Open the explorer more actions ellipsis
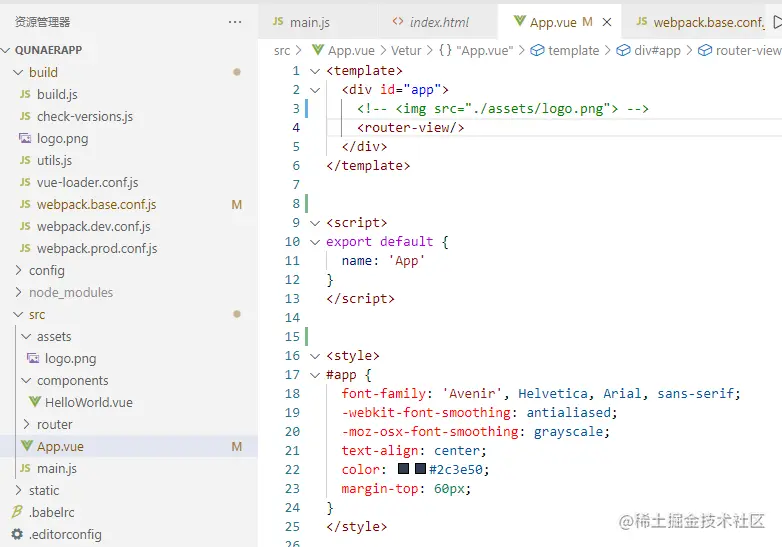Screen dimensions: 782x547 tap(235, 22)
